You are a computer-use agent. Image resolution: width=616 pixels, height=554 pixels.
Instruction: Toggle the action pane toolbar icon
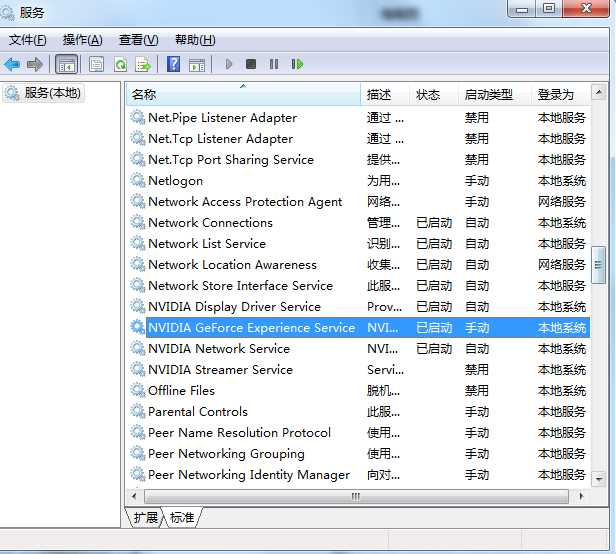pos(197,65)
